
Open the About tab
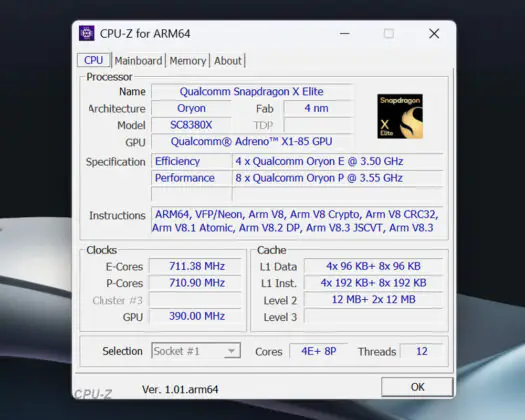point(228,61)
